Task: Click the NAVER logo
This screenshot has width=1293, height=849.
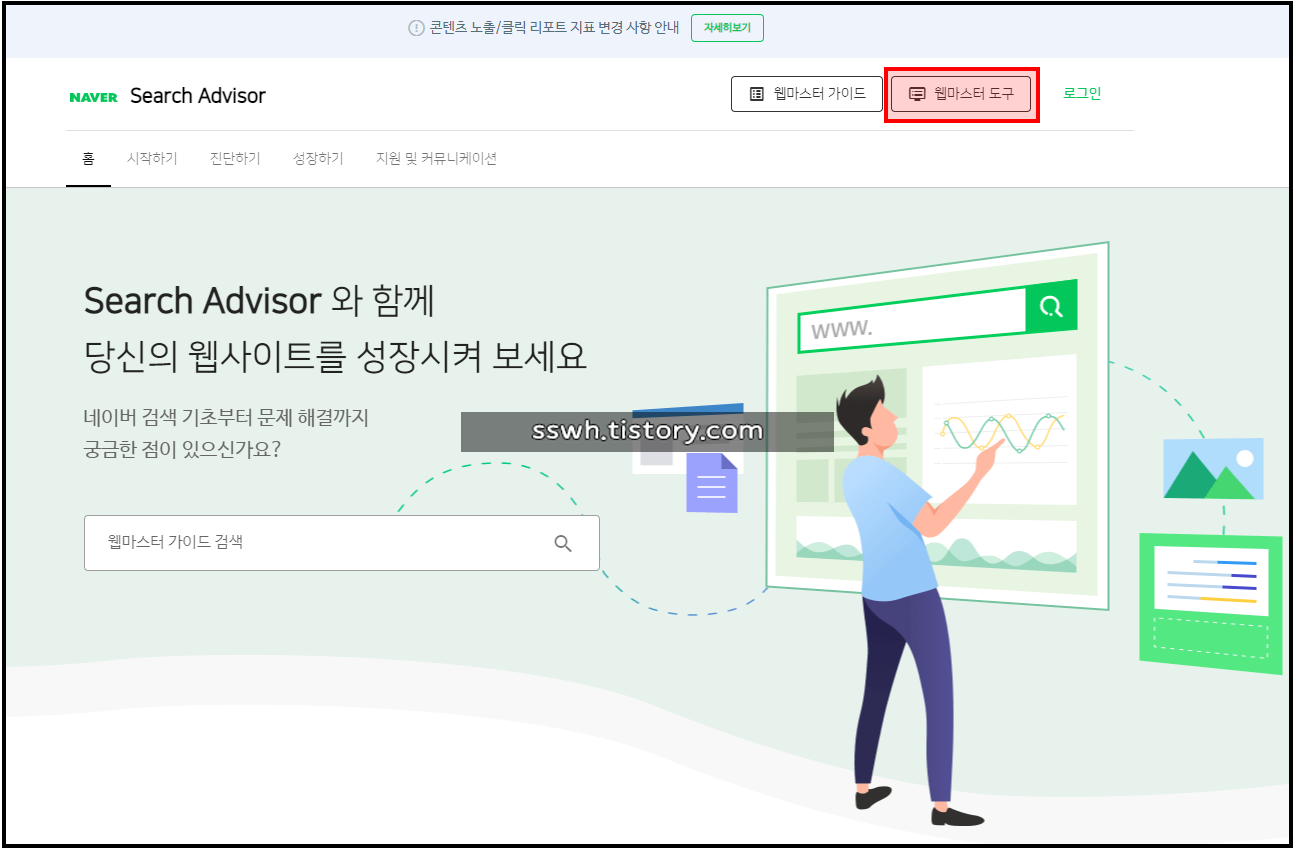Action: [93, 96]
